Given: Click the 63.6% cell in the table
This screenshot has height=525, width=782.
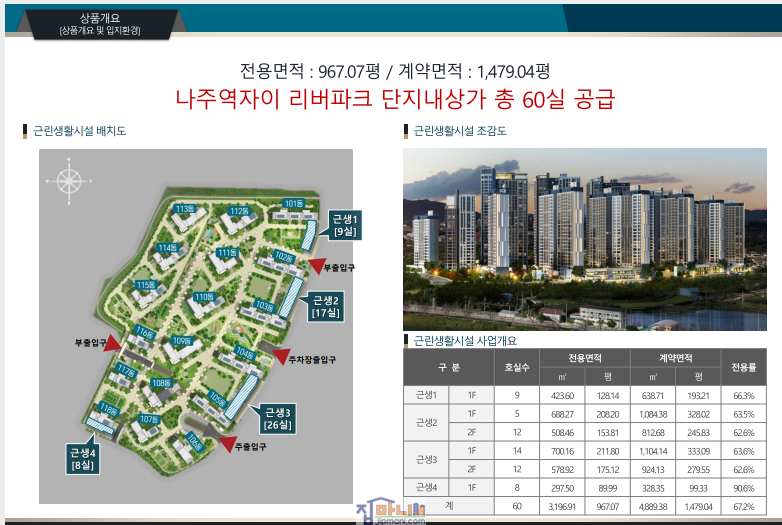Looking at the screenshot, I should (744, 451).
